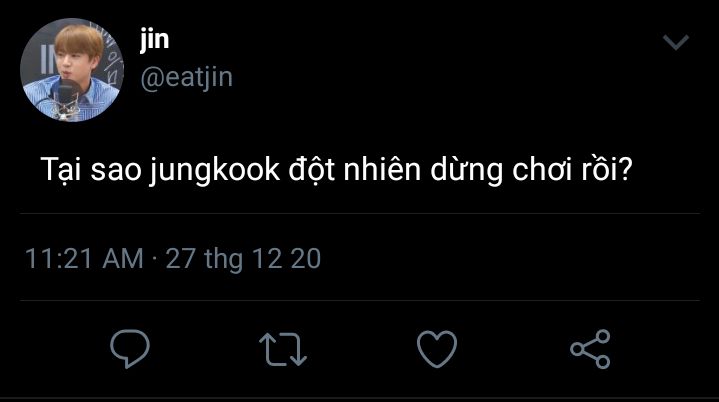Click the word jungkook in the tweet
The height and width of the screenshot is (402, 719).
tap(215, 171)
